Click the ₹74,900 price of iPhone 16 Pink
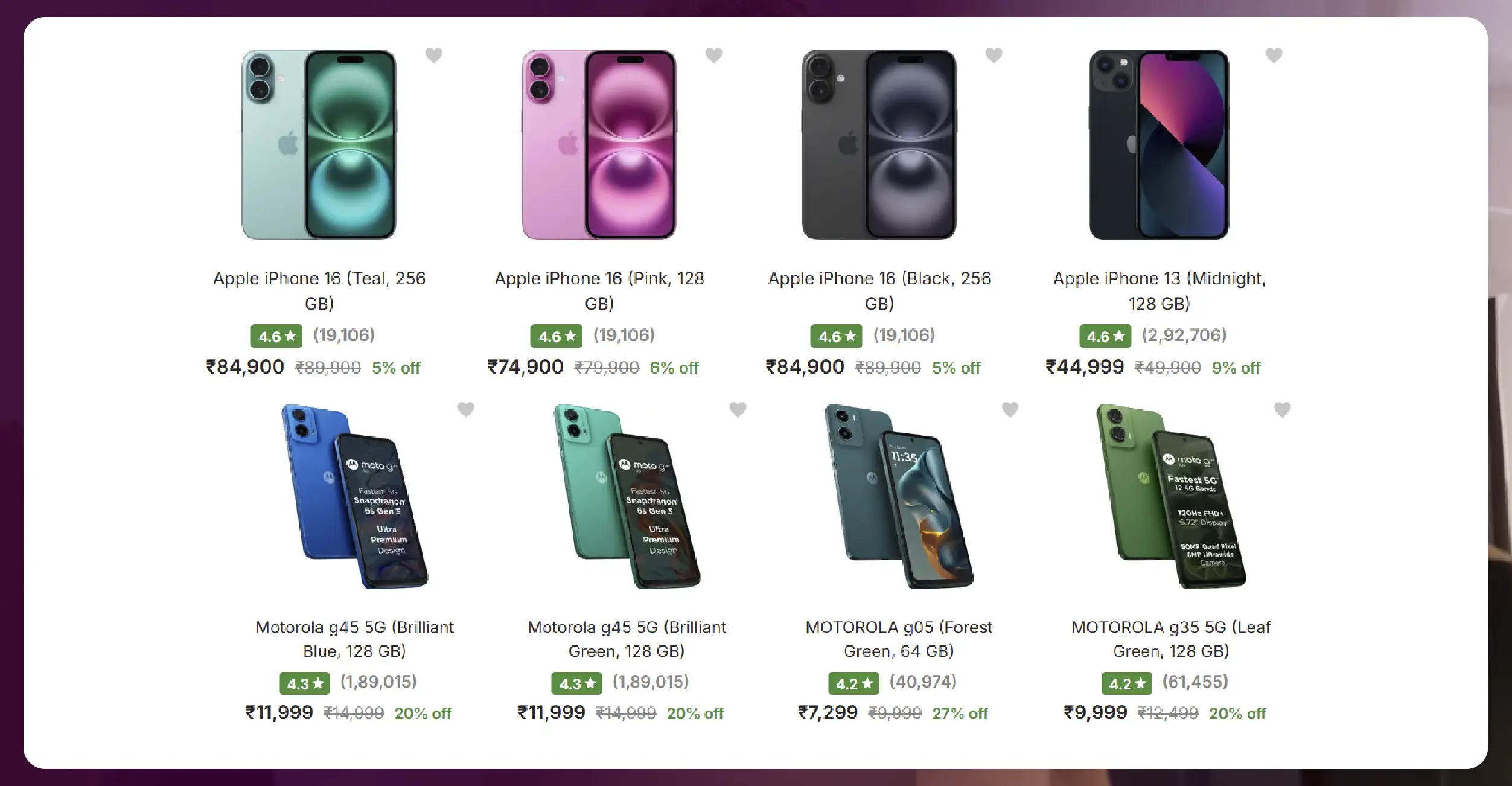This screenshot has width=1512, height=786. tap(525, 367)
